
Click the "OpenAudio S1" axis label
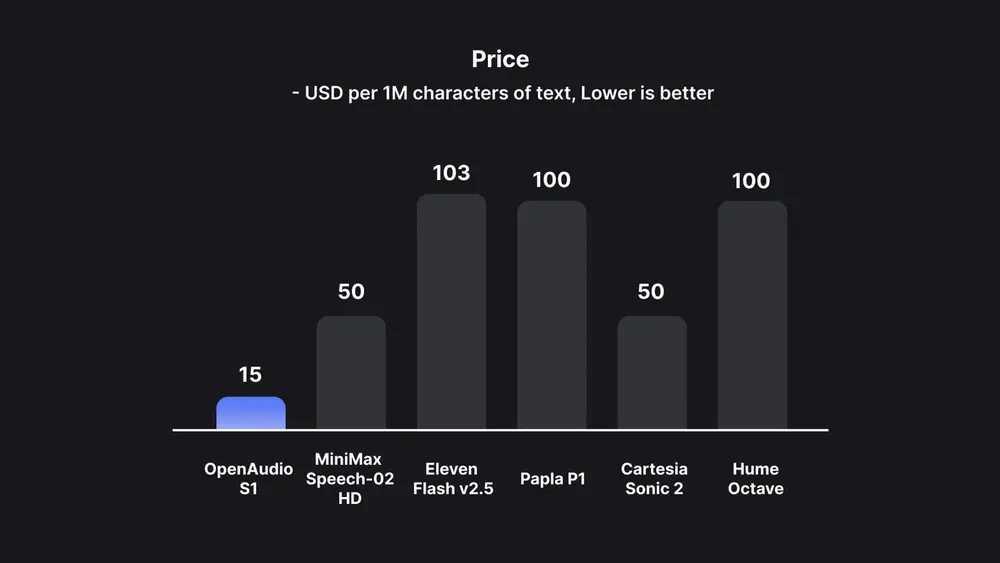(249, 479)
